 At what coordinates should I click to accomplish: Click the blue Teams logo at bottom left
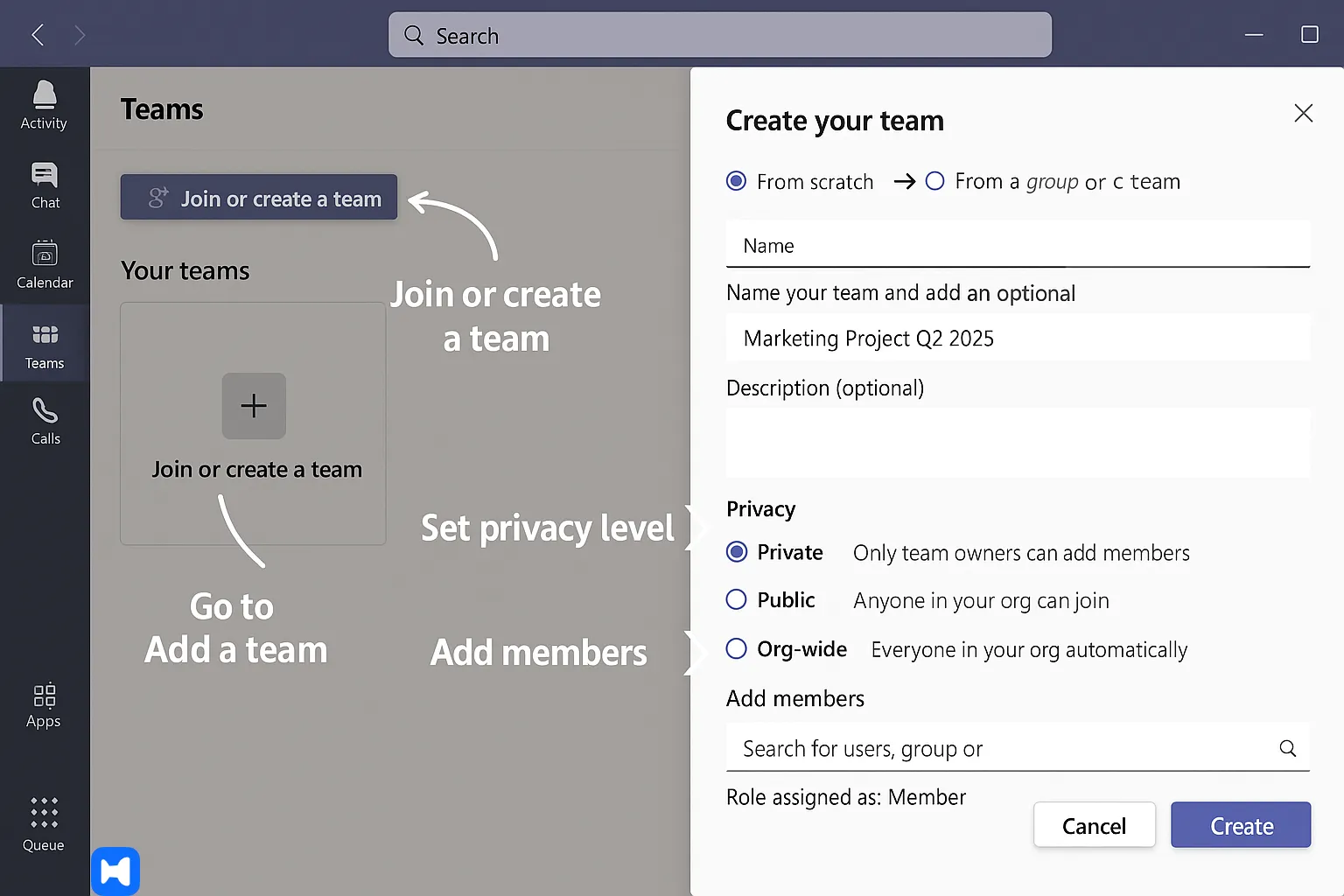(x=115, y=871)
